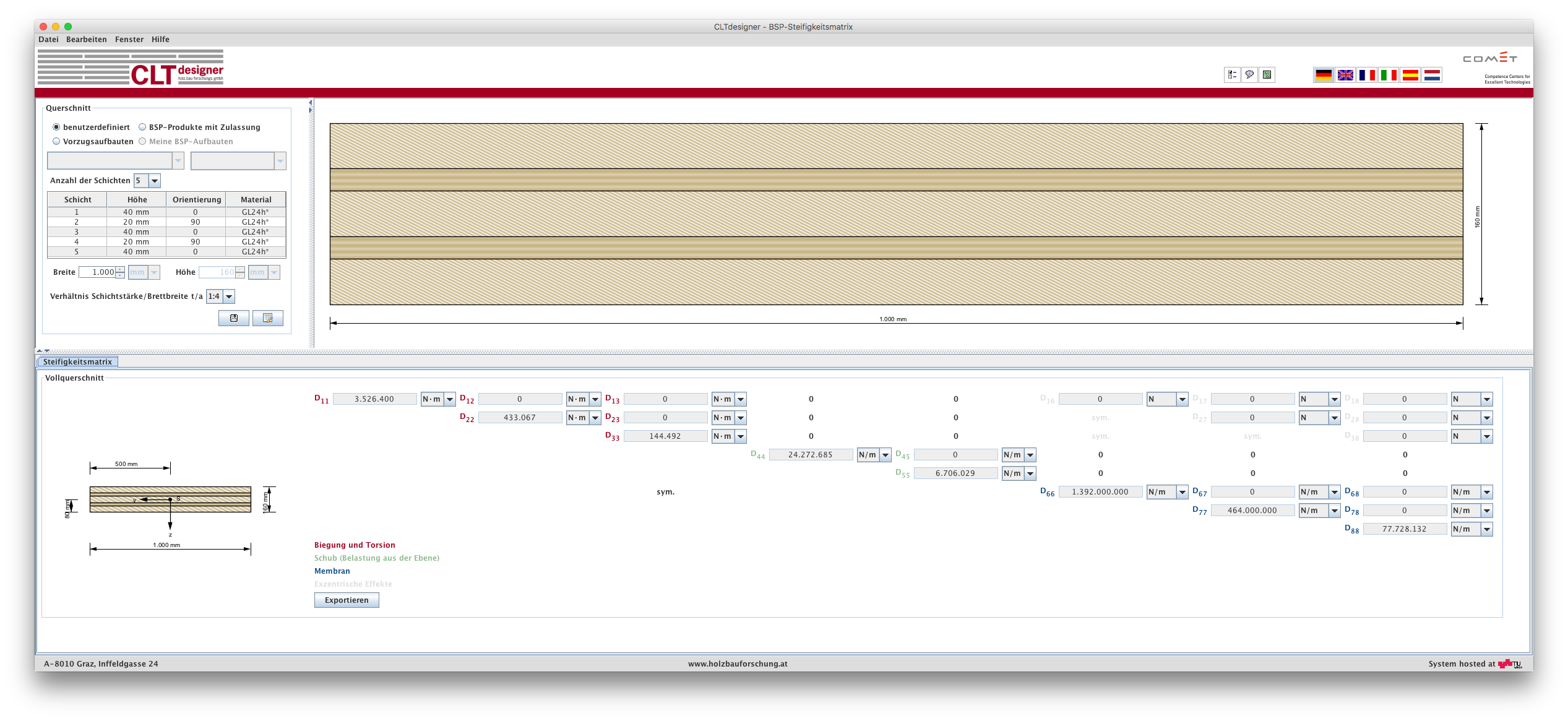
Task: Switch to Steifigkeitsmatrix tab
Action: tap(77, 362)
